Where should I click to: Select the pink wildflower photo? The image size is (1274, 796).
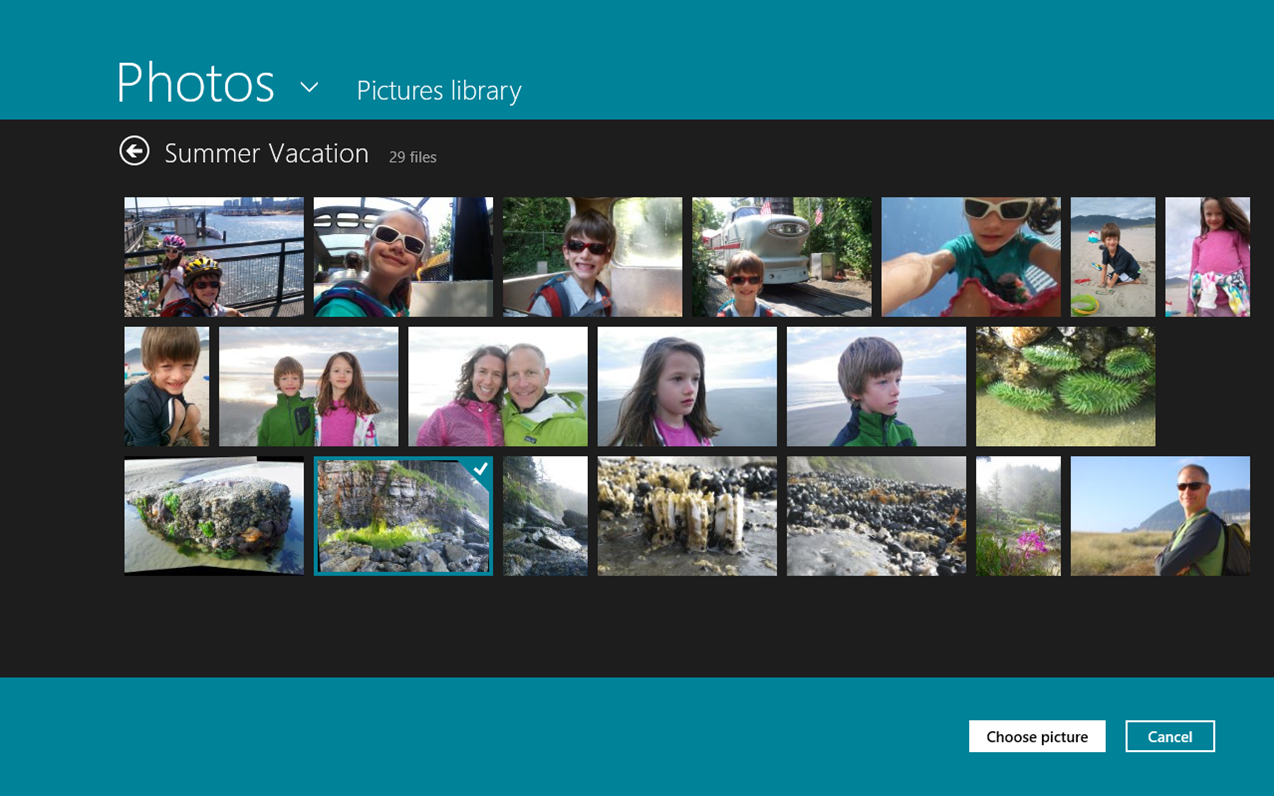1018,516
